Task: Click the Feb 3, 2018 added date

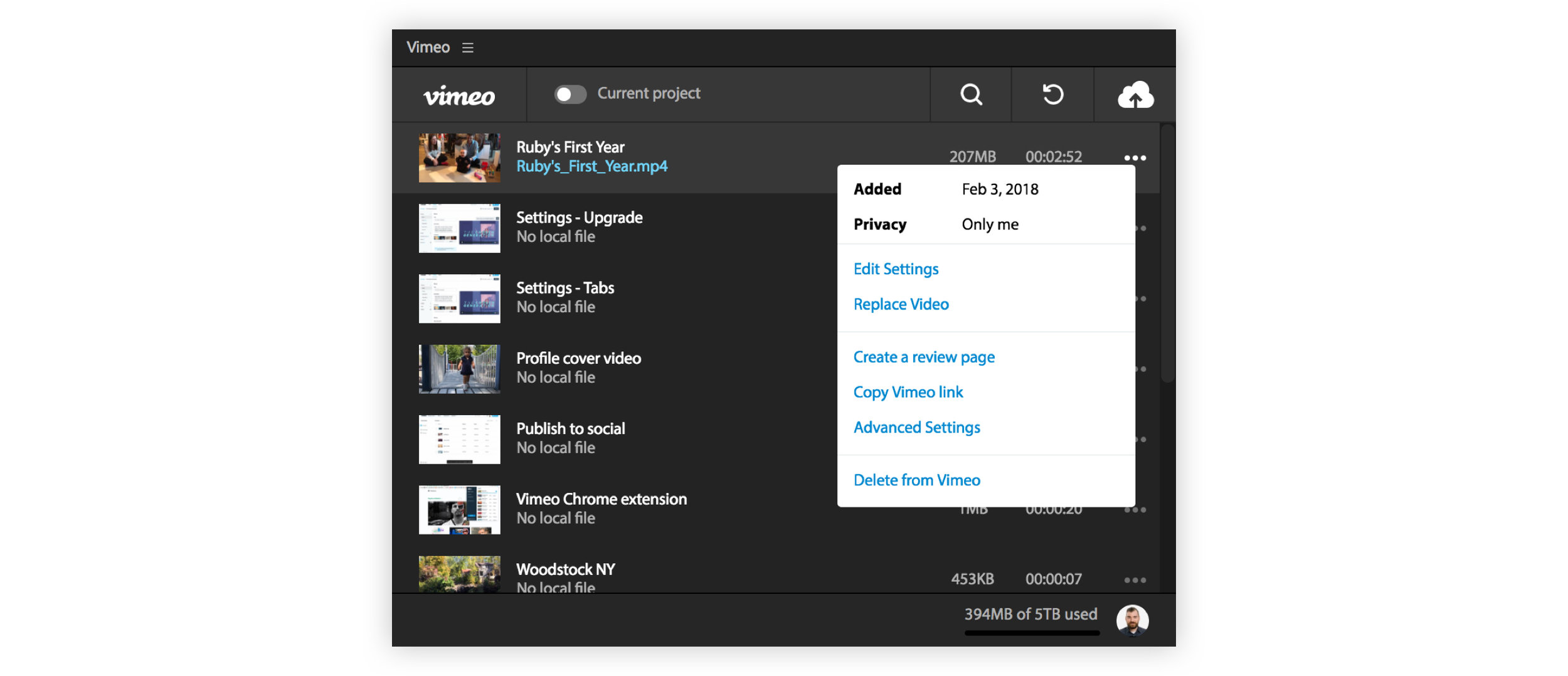Action: tap(1000, 189)
